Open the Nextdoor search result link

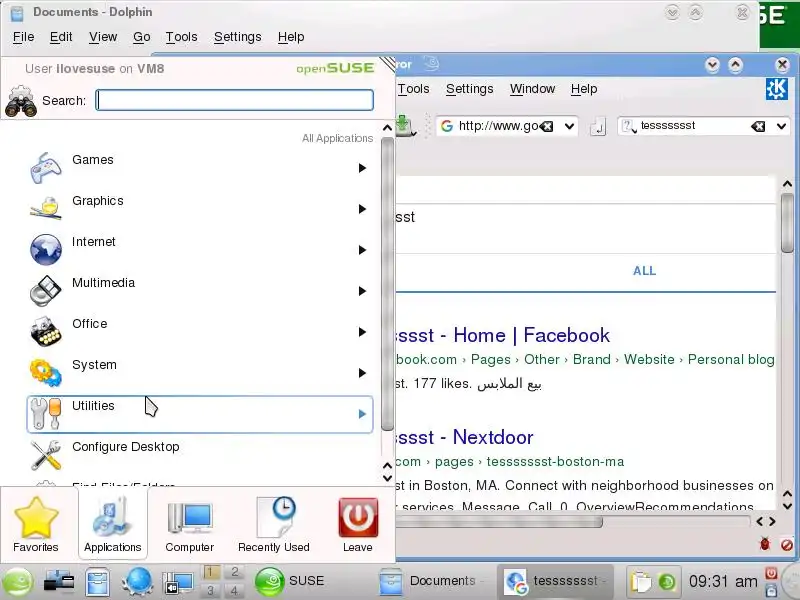465,437
